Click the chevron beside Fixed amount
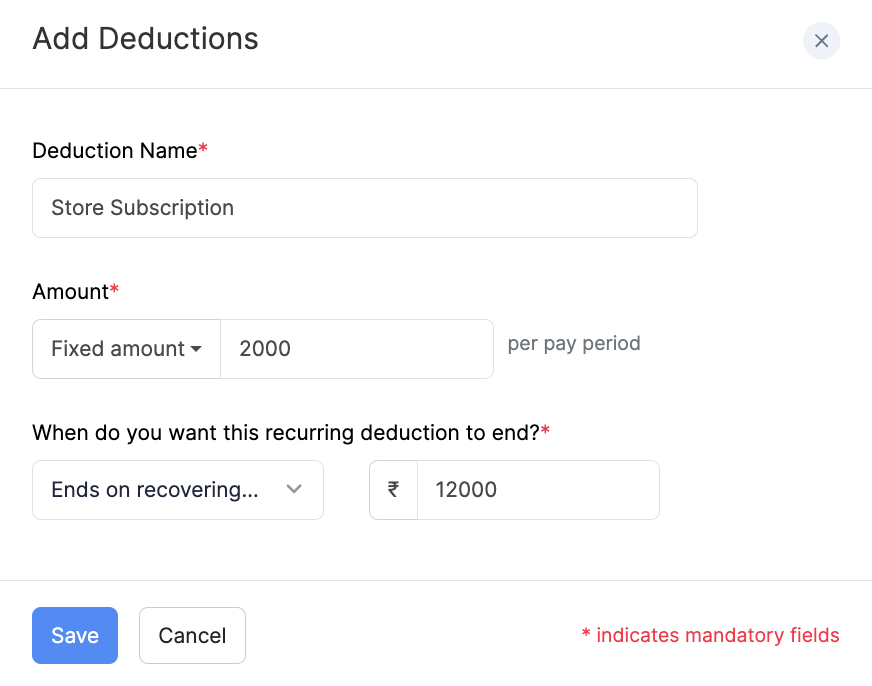Screen dimensions: 872x686 198,348
